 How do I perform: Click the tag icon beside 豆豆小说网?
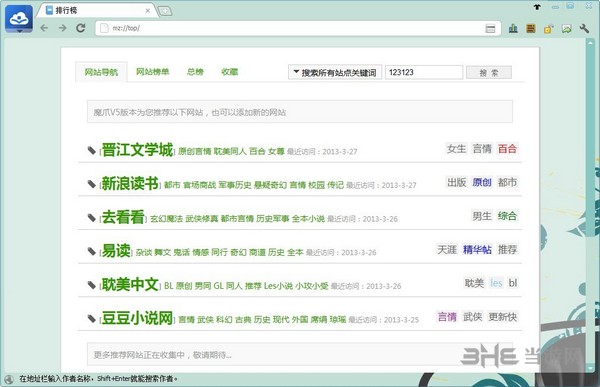pyautogui.click(x=91, y=318)
